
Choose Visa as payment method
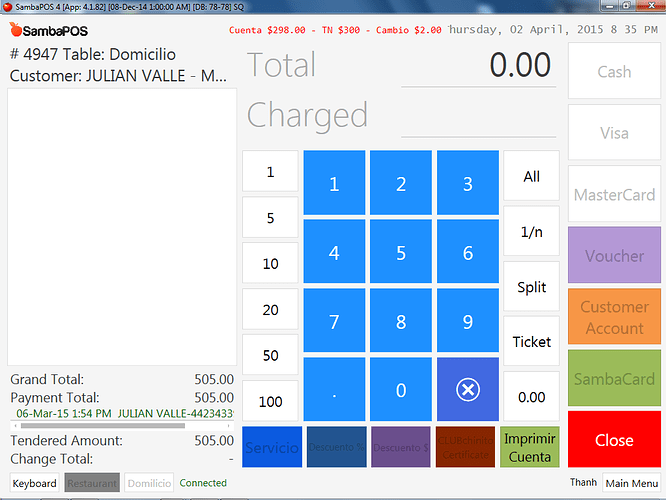(x=614, y=133)
